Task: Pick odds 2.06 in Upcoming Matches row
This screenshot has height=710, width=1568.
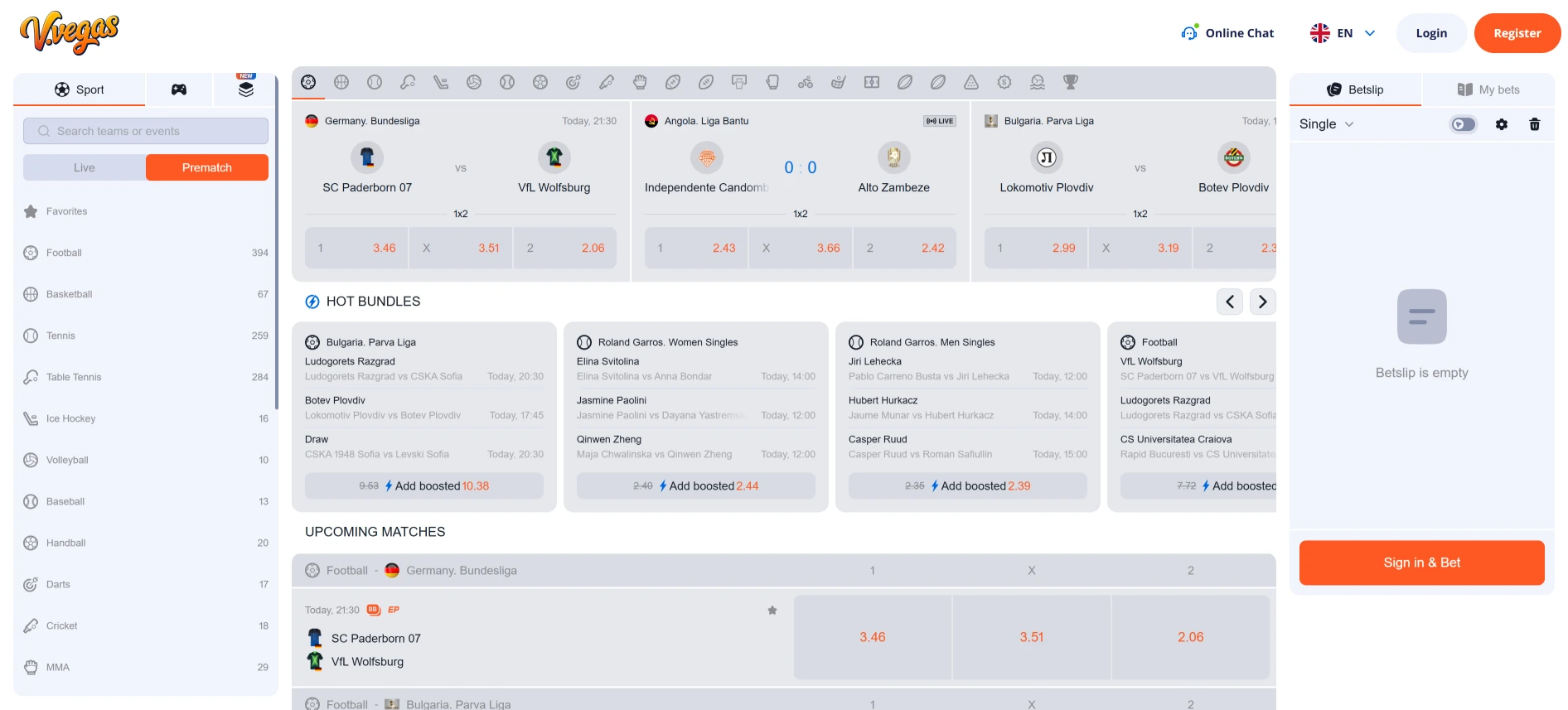Action: point(1191,637)
